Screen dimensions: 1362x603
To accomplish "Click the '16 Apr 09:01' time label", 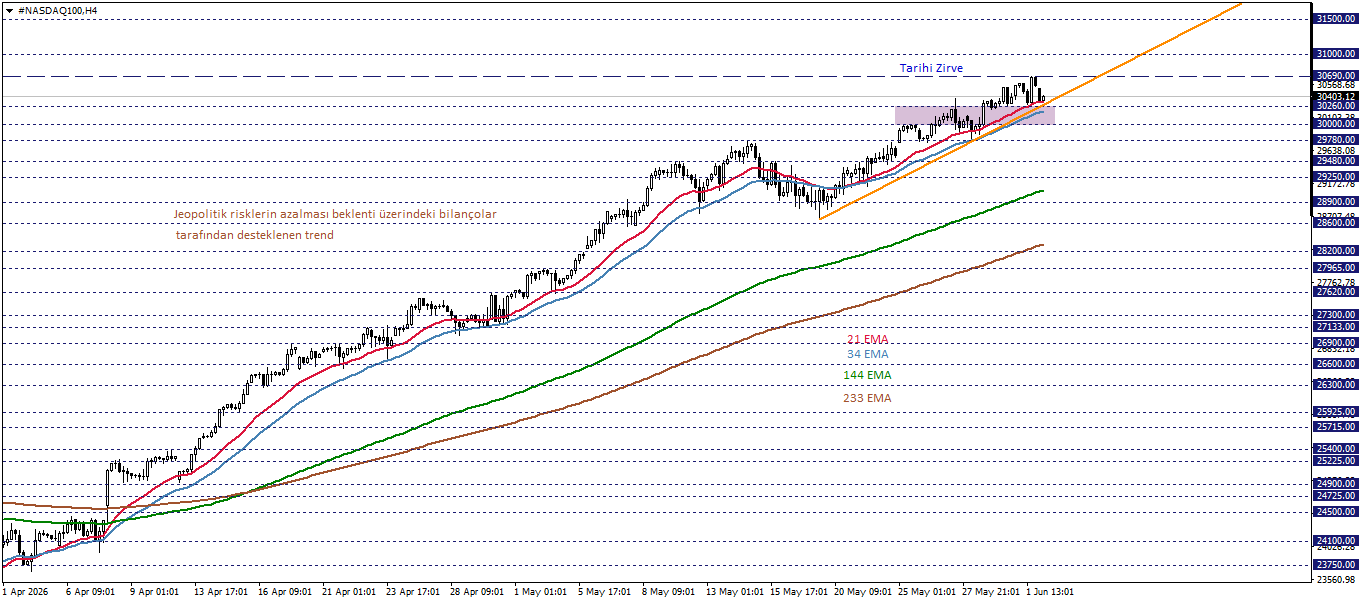I will click(285, 592).
